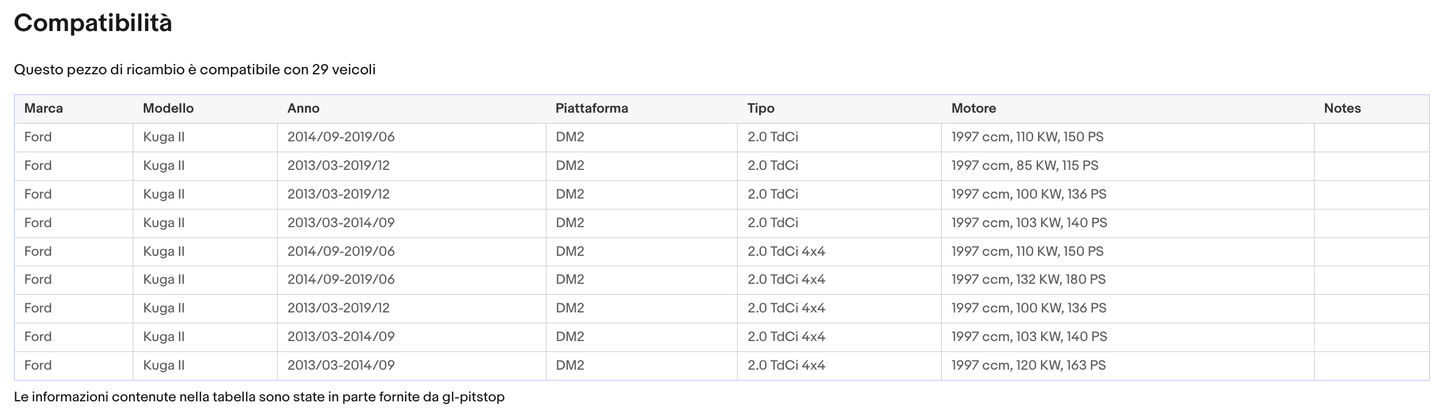1445x419 pixels.
Task: Select the Motore column header
Action: (x=973, y=108)
